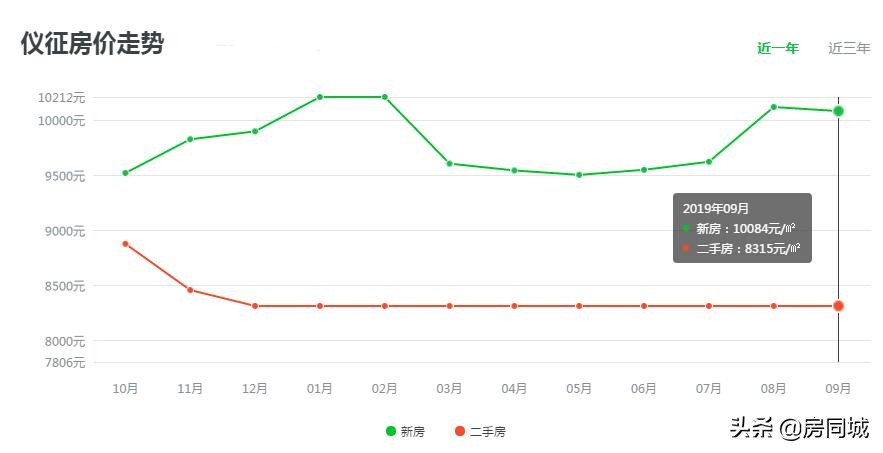The width and height of the screenshot is (883, 453).
Task: Click the highlighted 二手房 point for 09月
Action: [838, 306]
